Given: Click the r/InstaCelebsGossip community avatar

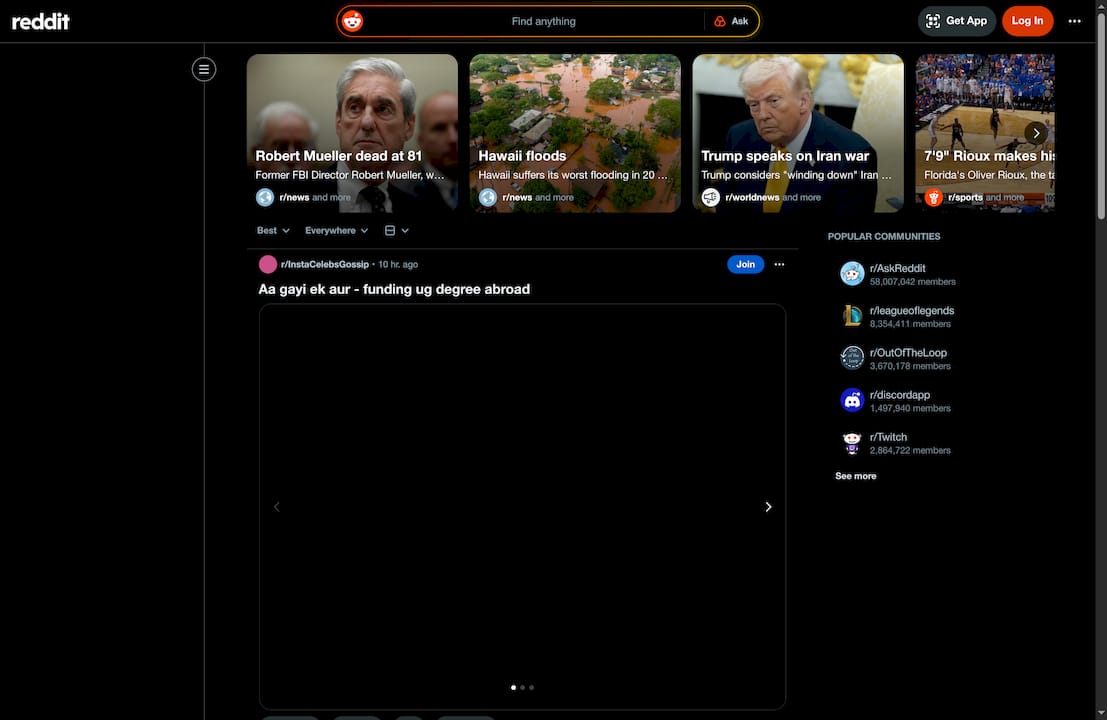Looking at the screenshot, I should click(266, 263).
